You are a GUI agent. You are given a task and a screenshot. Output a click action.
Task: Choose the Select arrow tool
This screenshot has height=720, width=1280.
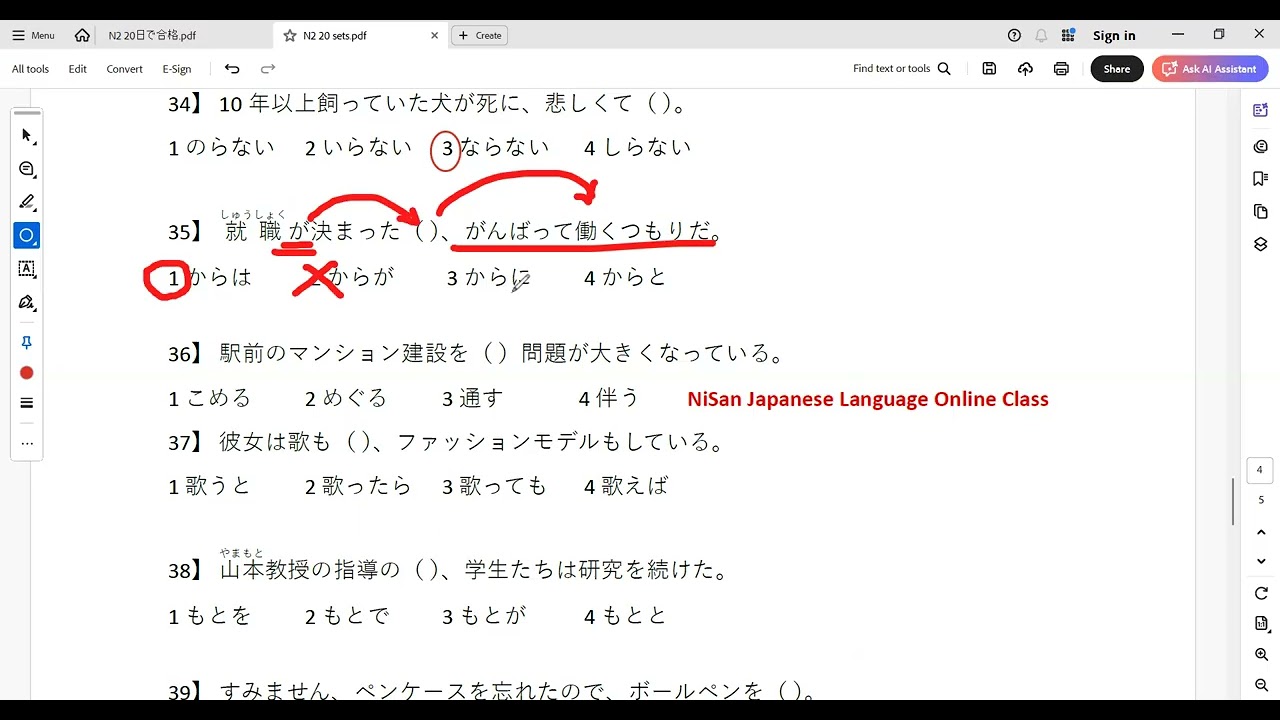pos(27,135)
